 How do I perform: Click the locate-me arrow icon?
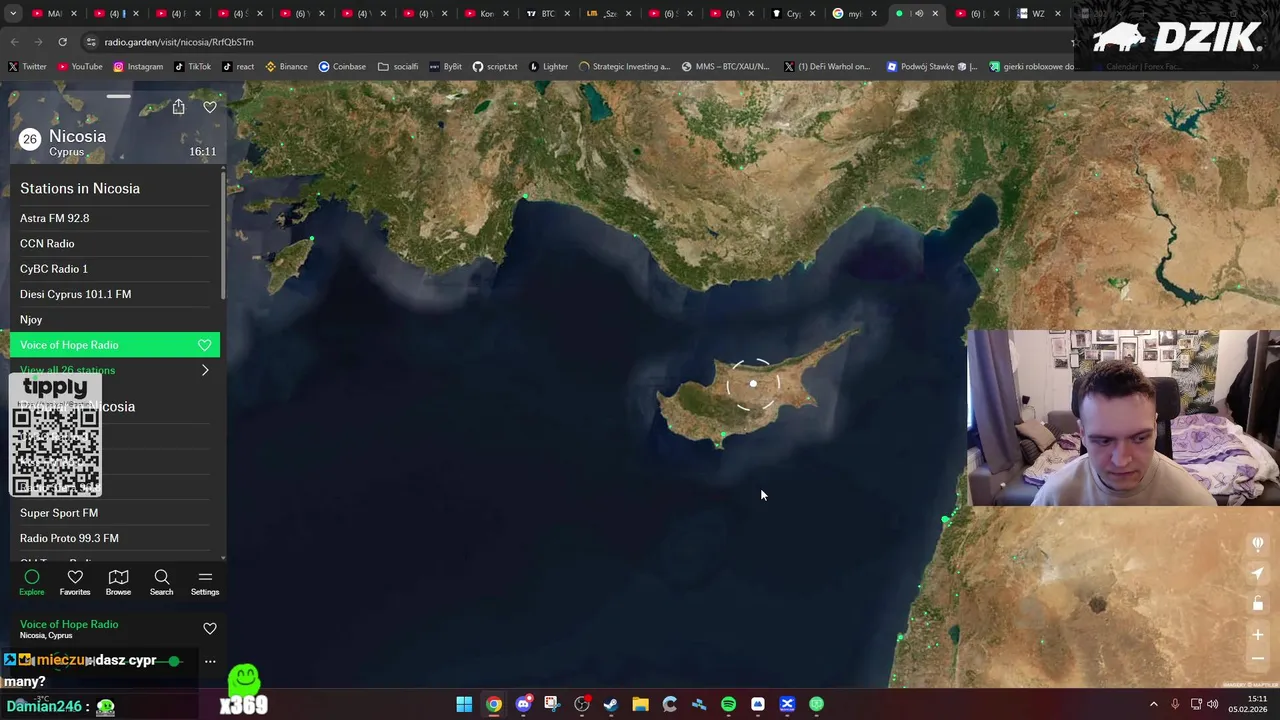[1258, 573]
